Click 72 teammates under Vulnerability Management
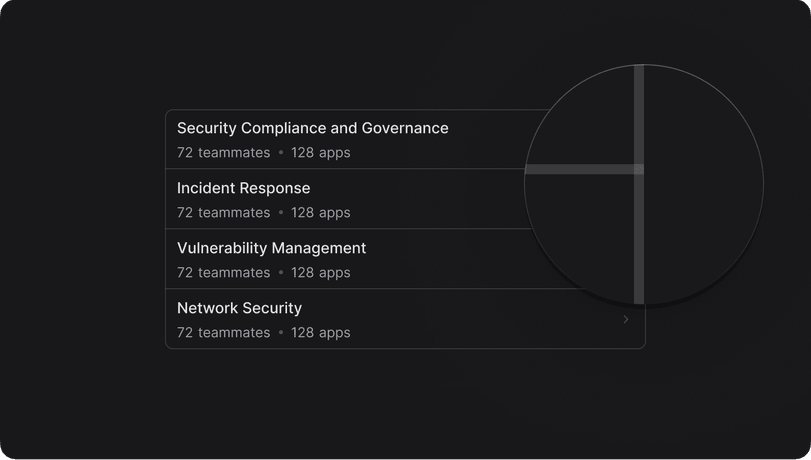This screenshot has height=460, width=811. [223, 273]
